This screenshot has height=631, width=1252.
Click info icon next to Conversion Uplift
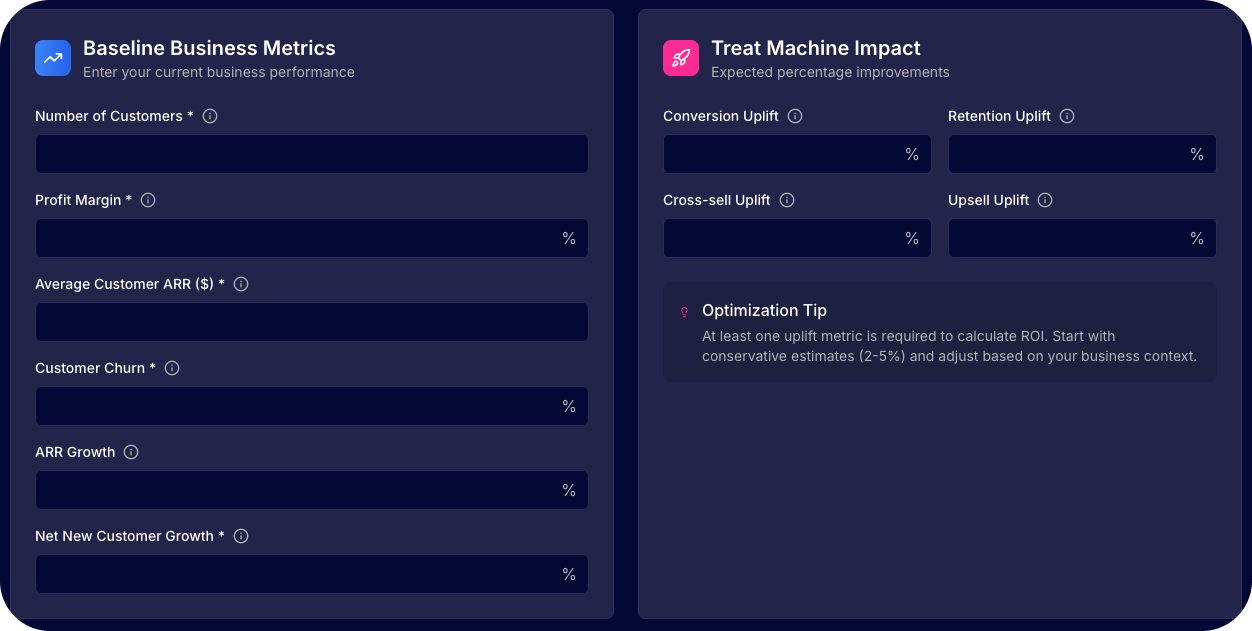(795, 116)
